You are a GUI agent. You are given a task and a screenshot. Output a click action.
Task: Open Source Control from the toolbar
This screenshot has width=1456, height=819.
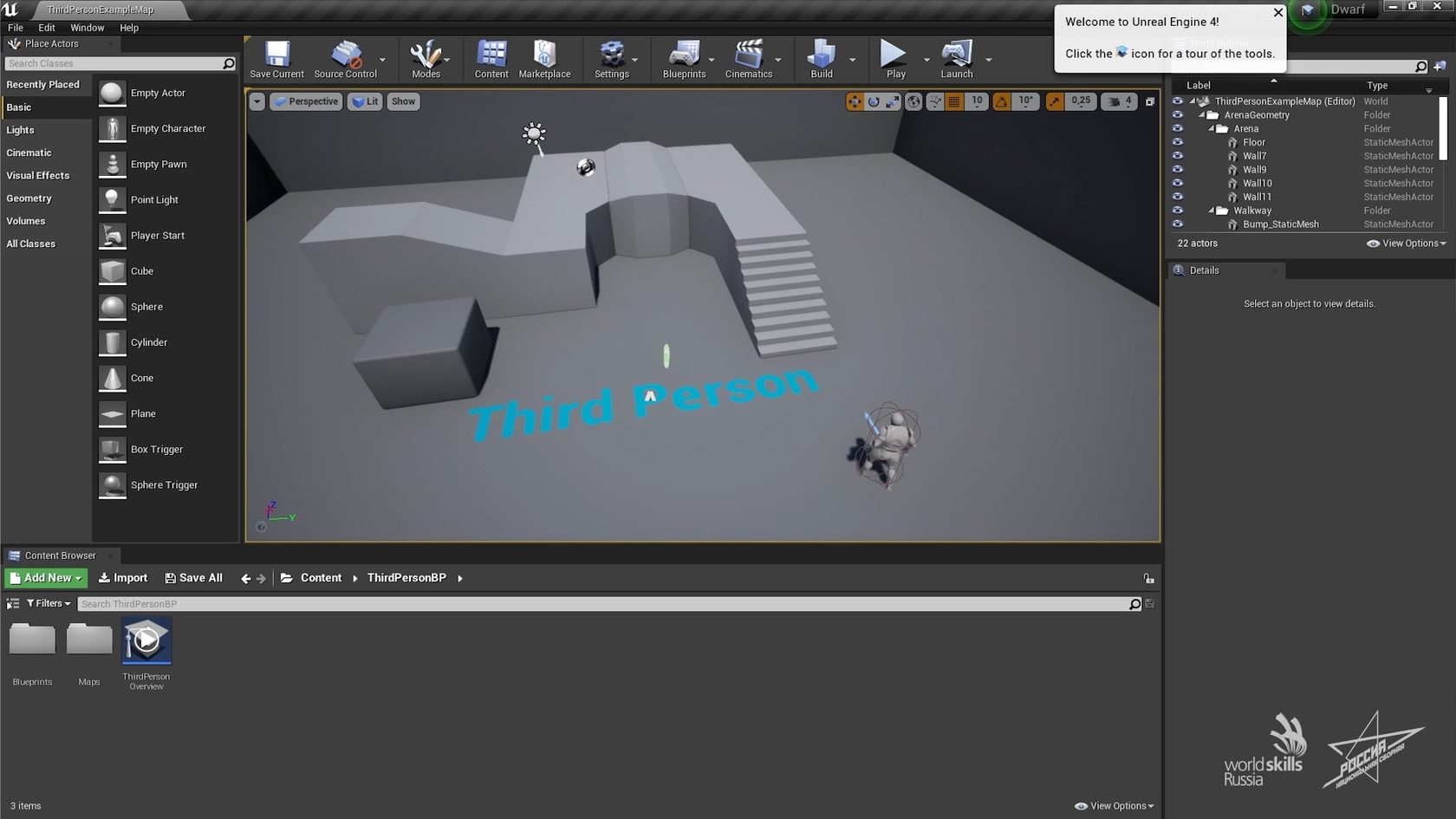[346, 59]
